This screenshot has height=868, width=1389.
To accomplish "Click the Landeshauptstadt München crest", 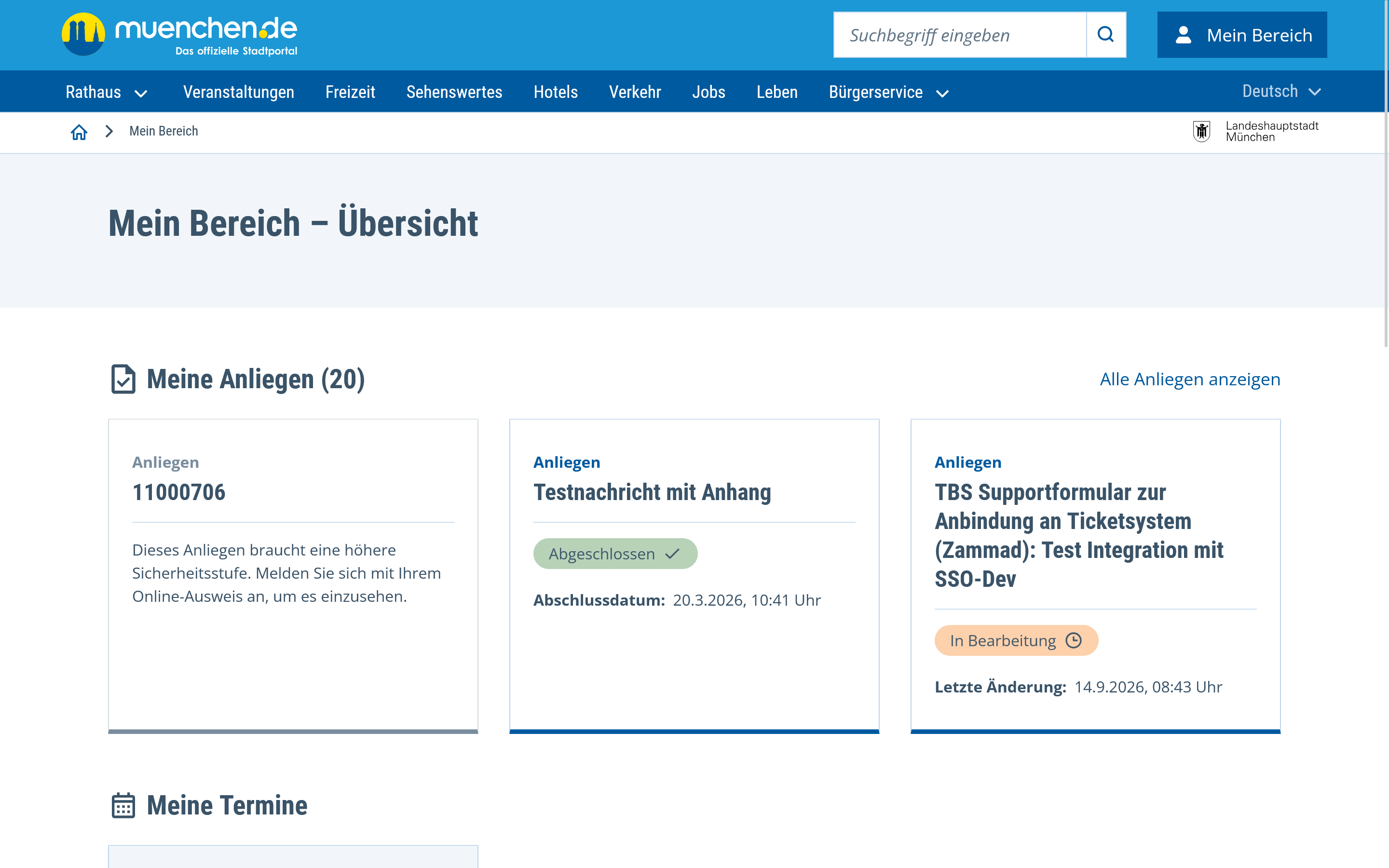I will tap(1201, 132).
